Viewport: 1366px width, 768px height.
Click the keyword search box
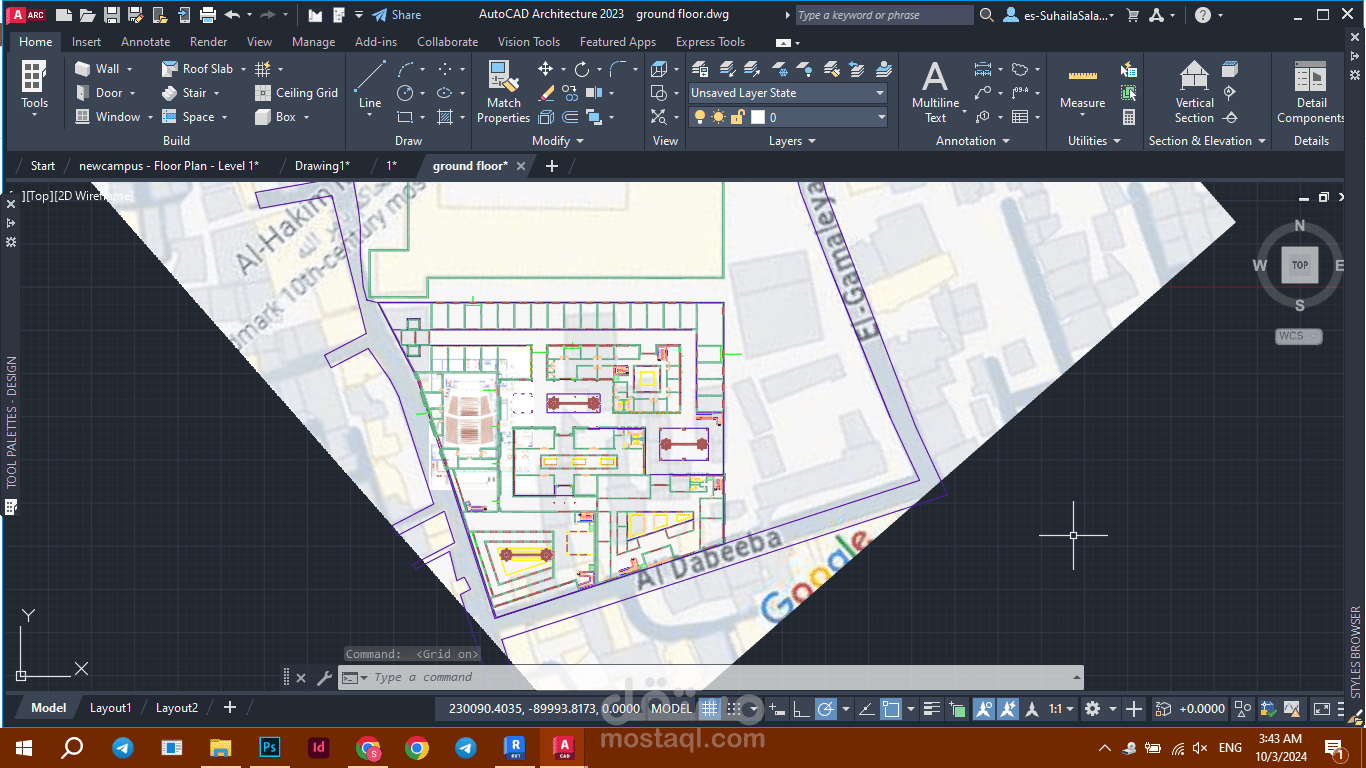pyautogui.click(x=884, y=15)
